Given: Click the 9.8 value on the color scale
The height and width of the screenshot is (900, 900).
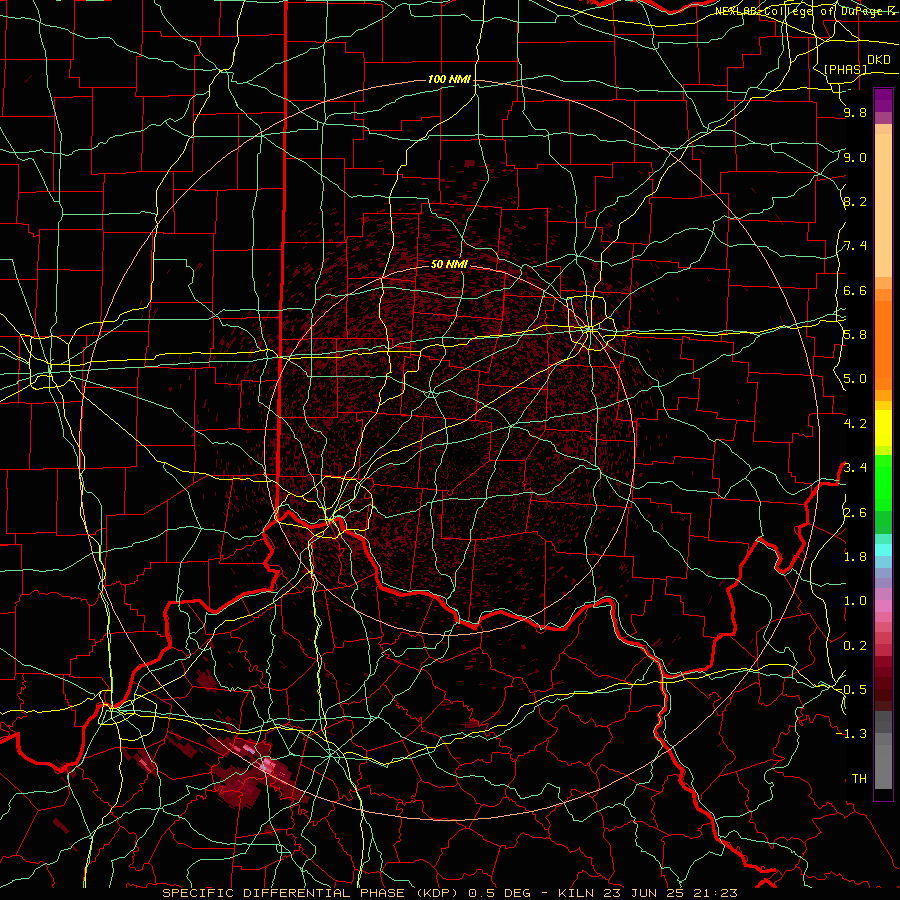Looking at the screenshot, I should point(855,113).
